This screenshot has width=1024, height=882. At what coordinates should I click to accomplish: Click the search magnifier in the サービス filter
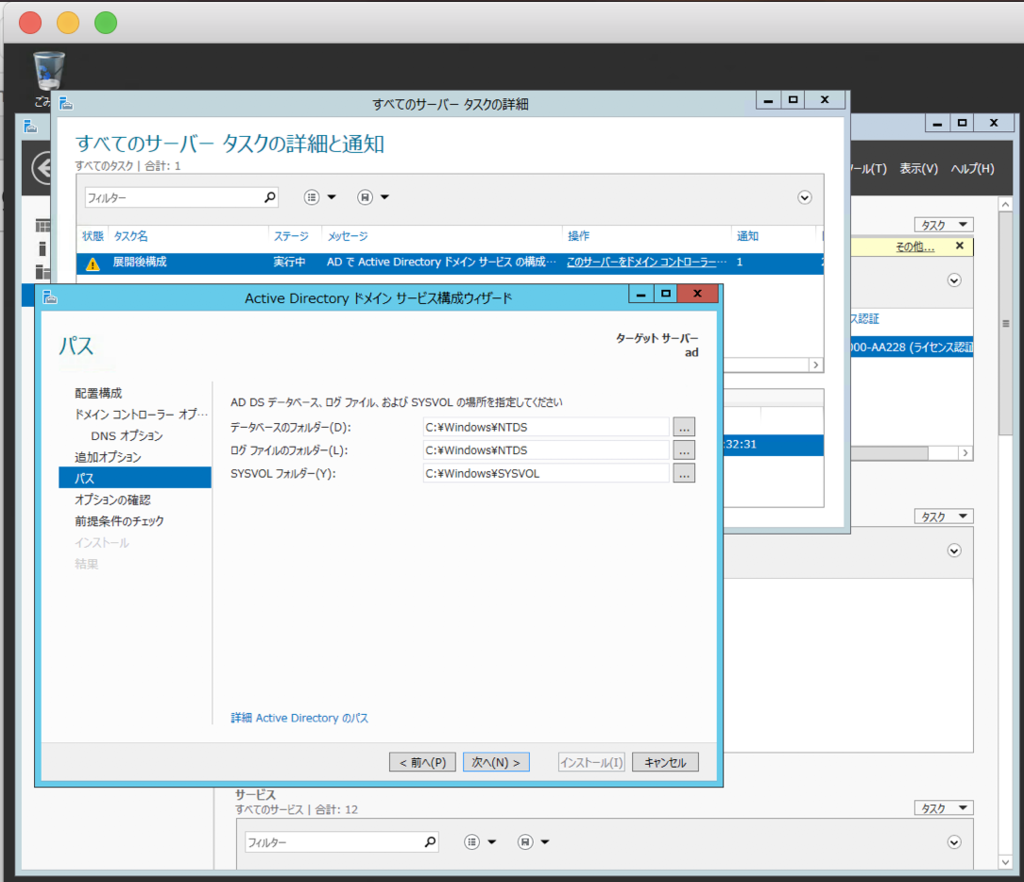pyautogui.click(x=430, y=842)
